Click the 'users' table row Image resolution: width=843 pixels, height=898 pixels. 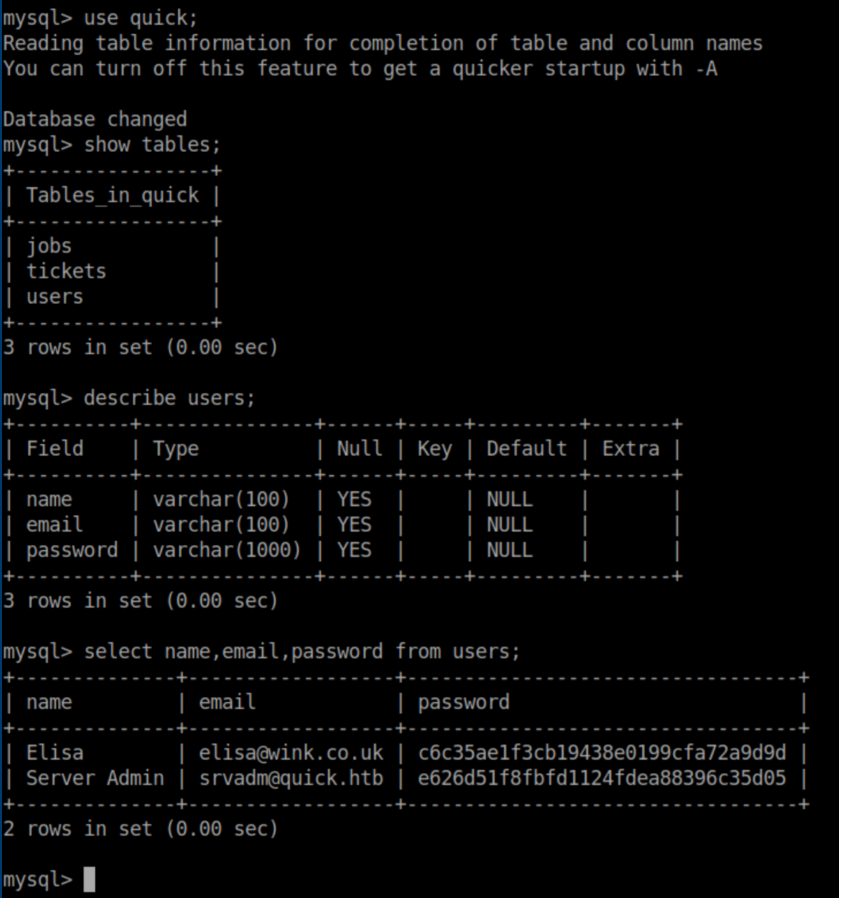click(x=55, y=297)
